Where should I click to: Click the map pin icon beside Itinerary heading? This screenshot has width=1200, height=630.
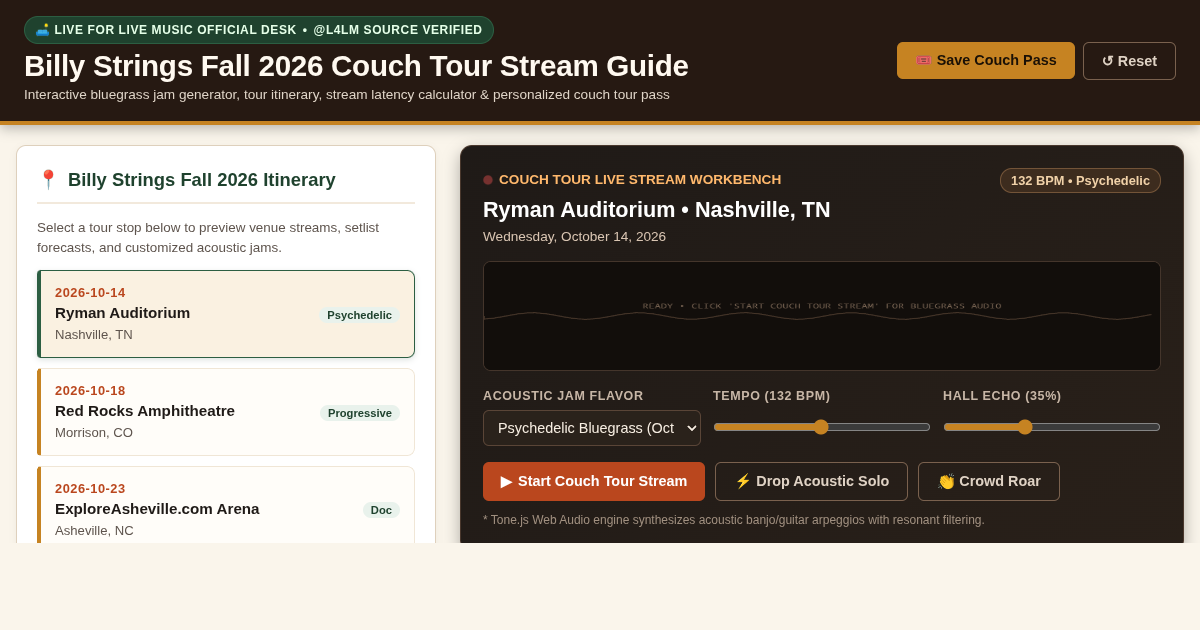[x=48, y=180]
